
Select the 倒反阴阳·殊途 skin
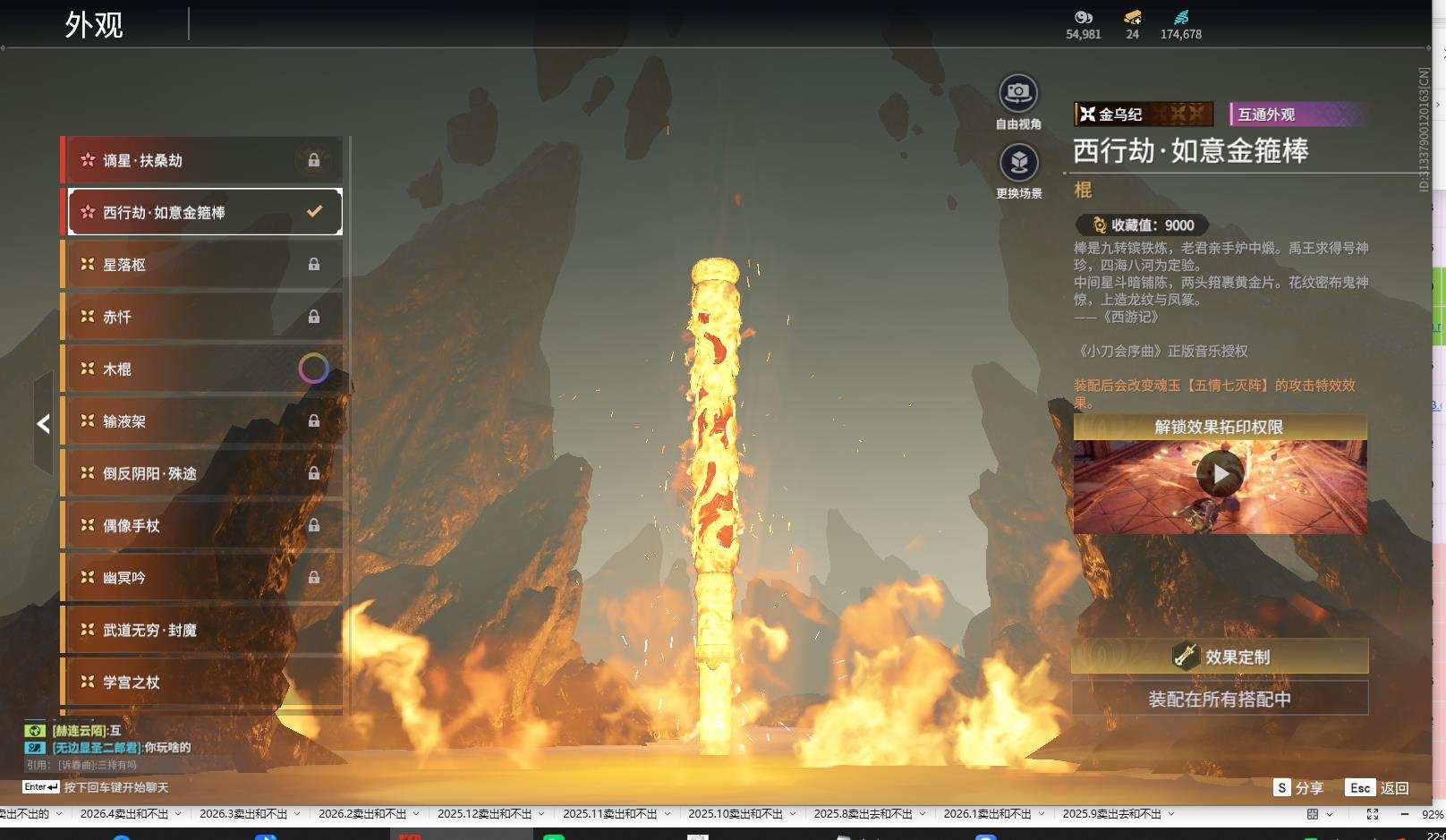[x=201, y=472]
